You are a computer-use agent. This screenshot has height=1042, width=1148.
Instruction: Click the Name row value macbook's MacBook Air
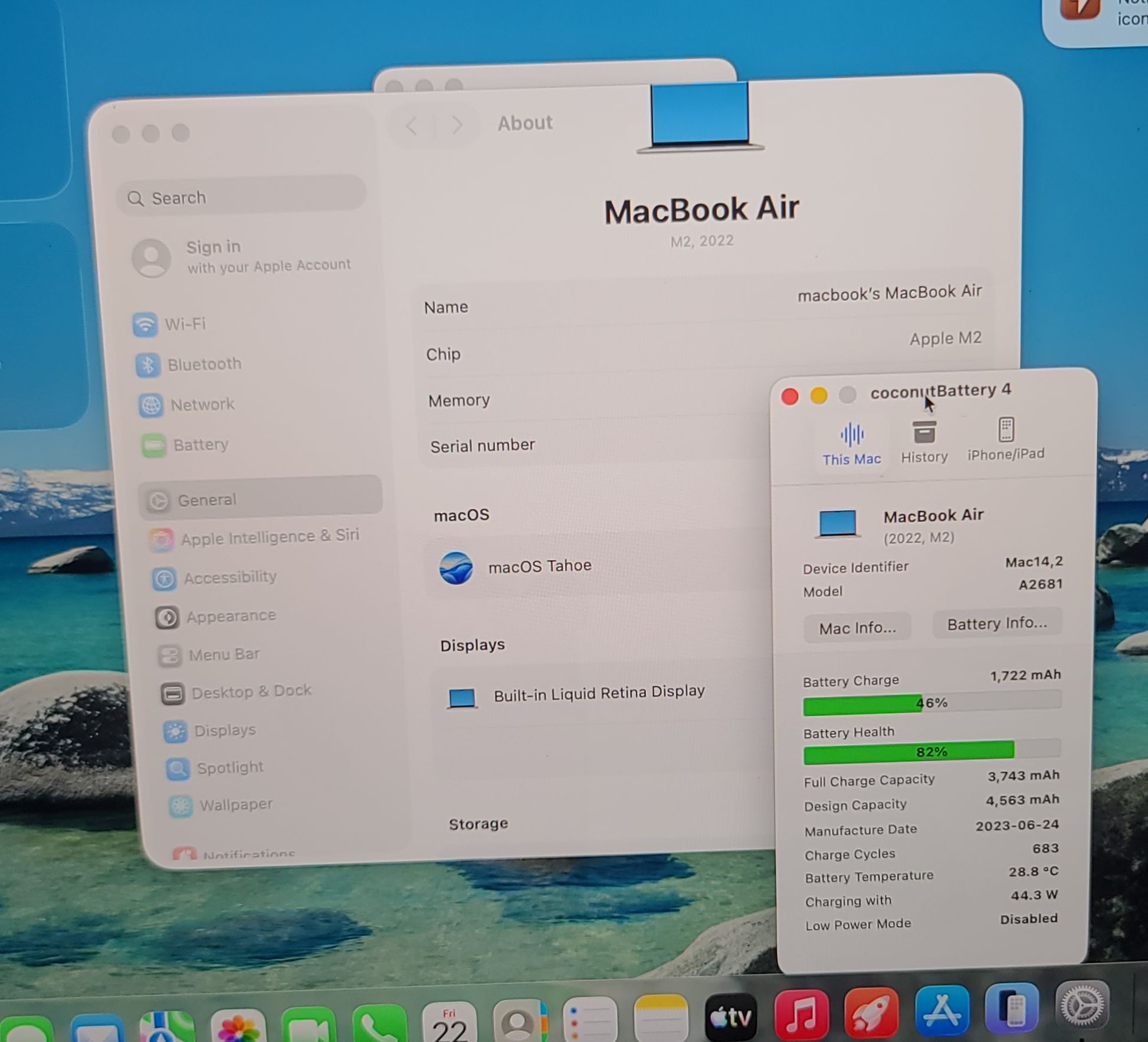tap(889, 293)
